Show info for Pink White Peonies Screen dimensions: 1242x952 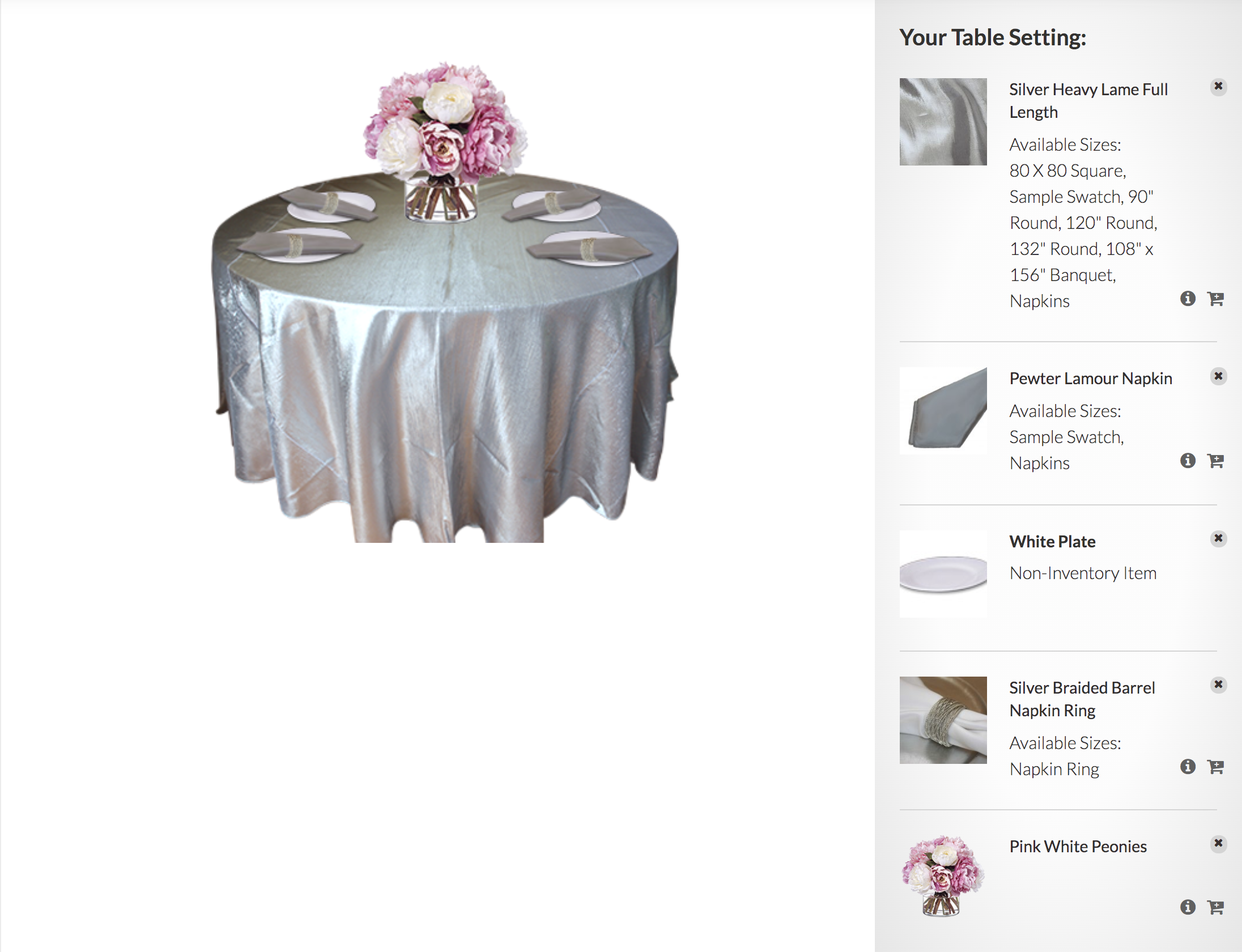point(1188,907)
